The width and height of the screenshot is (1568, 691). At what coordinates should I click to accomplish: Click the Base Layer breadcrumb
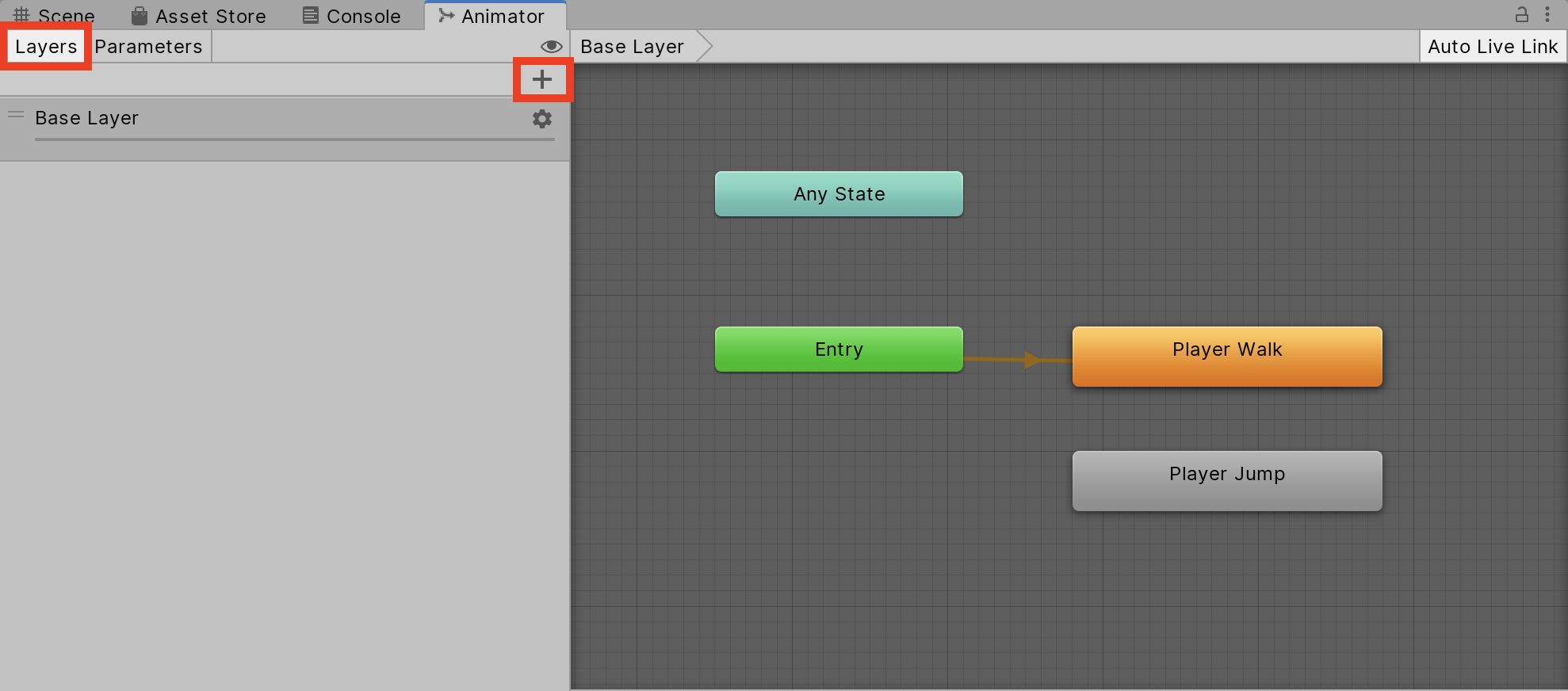click(632, 47)
